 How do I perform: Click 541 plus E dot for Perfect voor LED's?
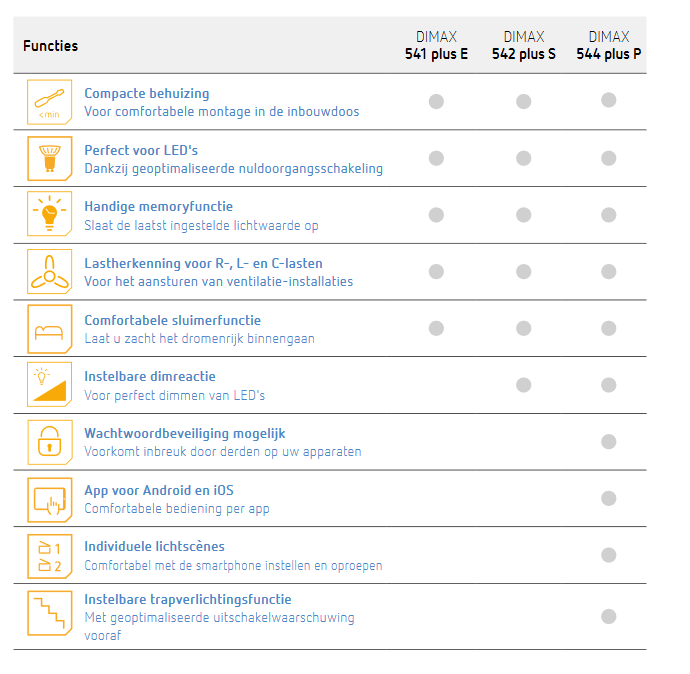(x=436, y=158)
